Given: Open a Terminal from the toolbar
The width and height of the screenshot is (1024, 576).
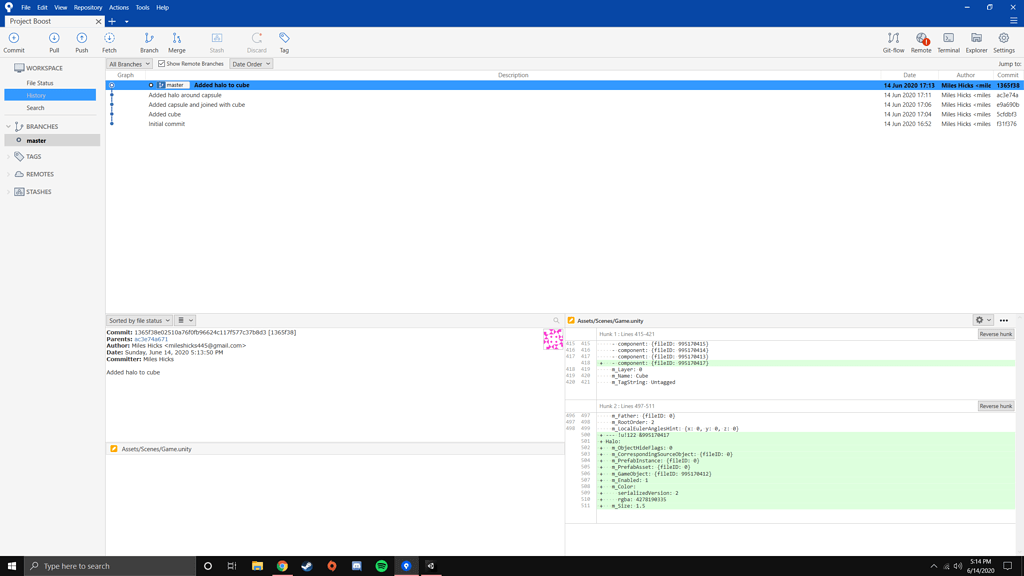Looking at the screenshot, I should coord(948,40).
